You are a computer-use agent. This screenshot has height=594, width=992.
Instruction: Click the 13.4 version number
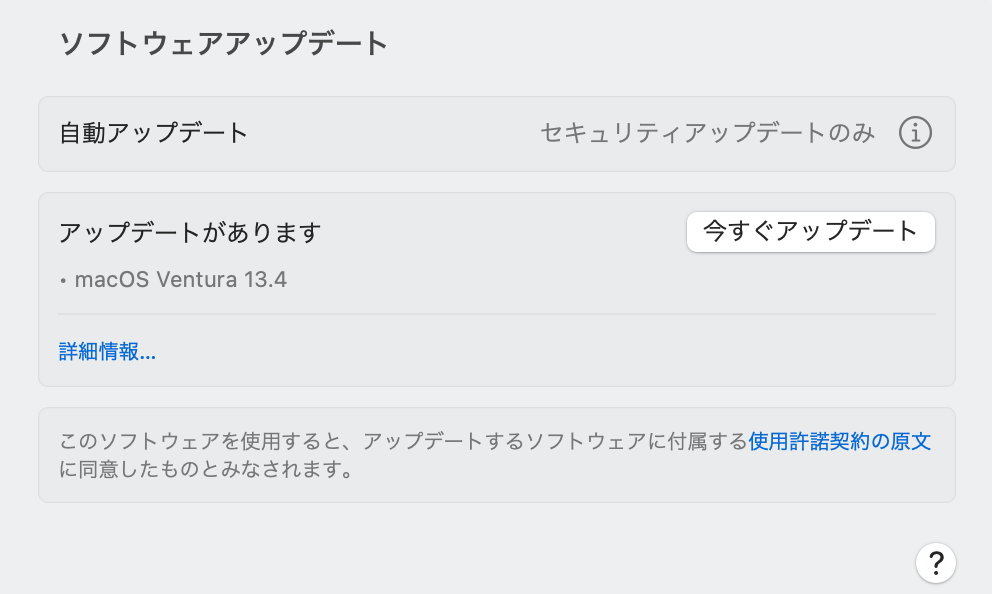(265, 280)
